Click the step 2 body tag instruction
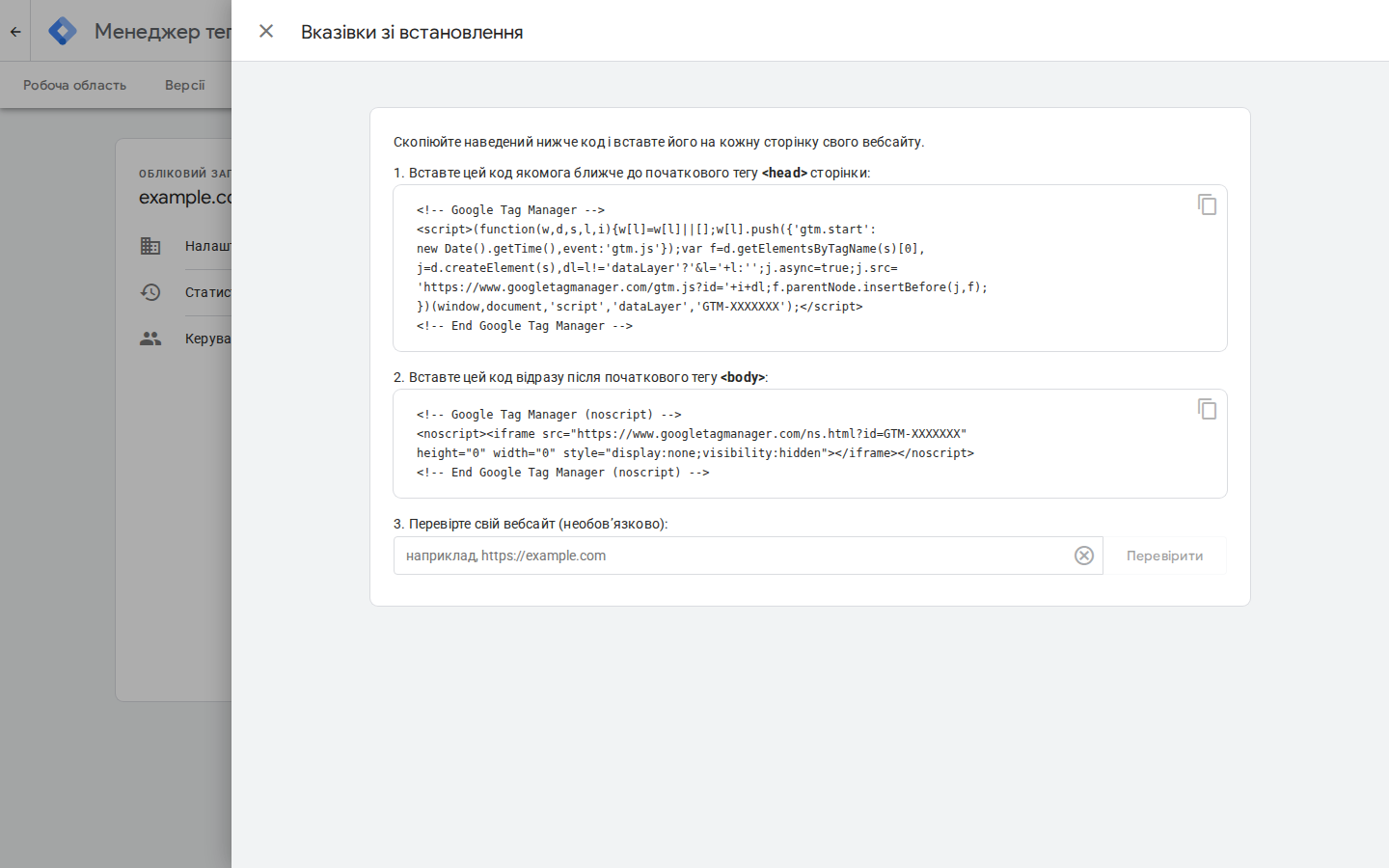This screenshot has height=868, width=1389. click(581, 377)
